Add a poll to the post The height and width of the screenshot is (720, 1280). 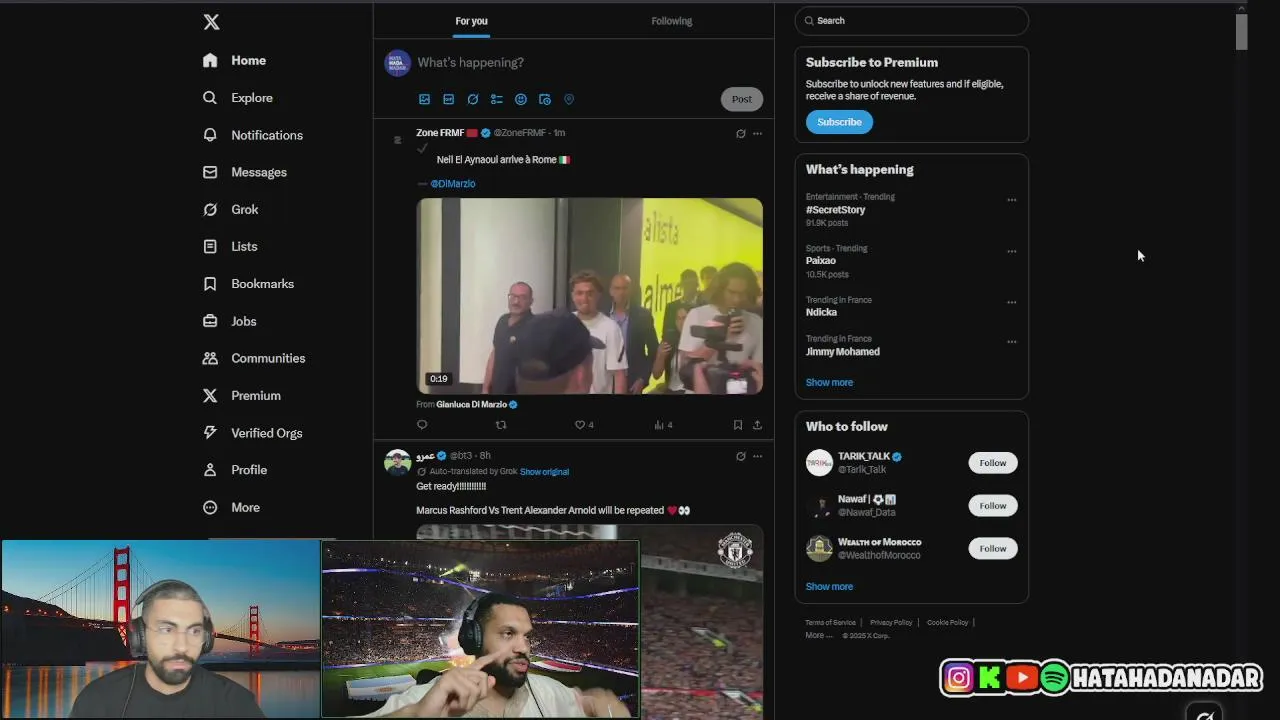(496, 99)
